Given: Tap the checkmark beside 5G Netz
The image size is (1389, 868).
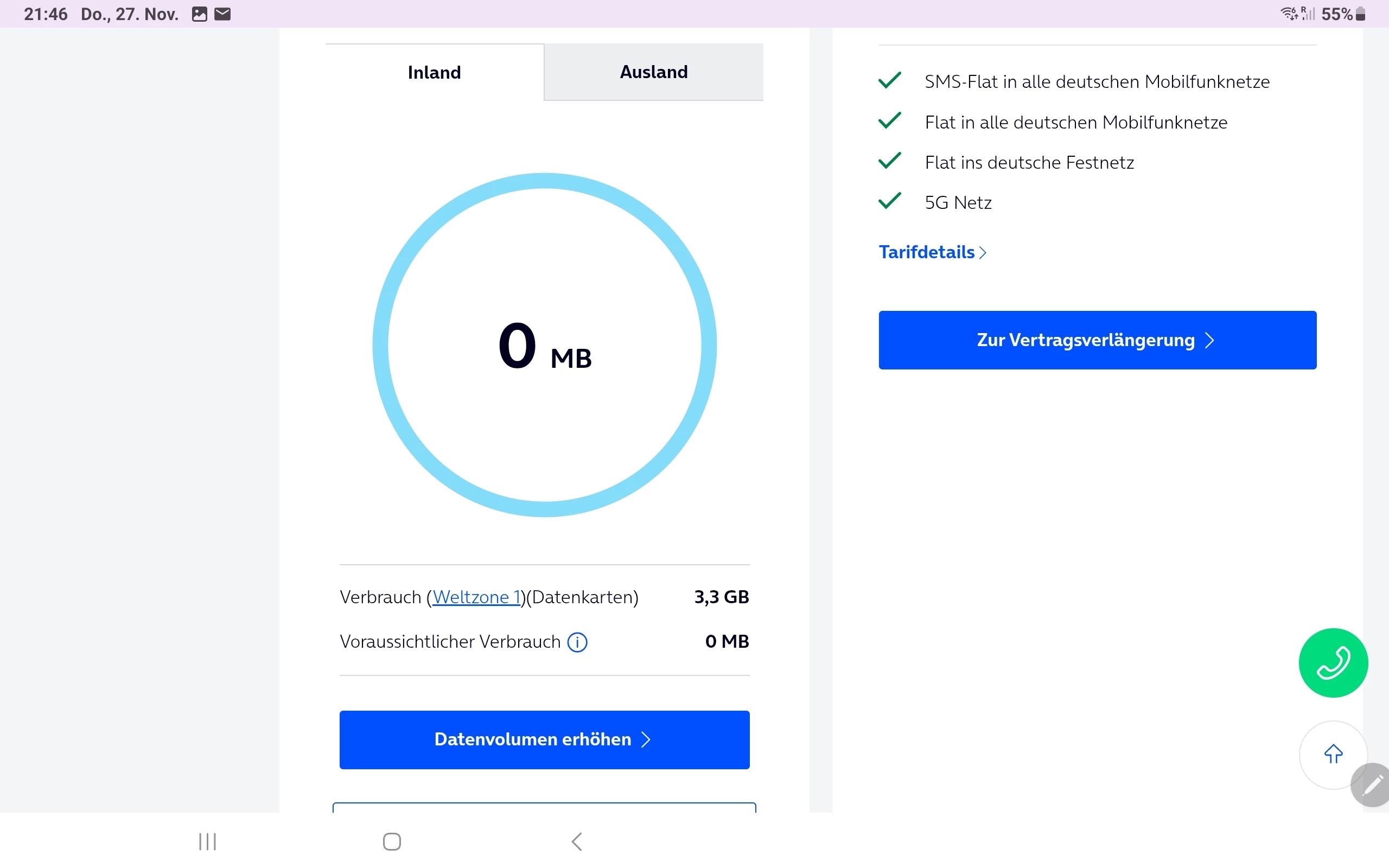Looking at the screenshot, I should click(890, 201).
